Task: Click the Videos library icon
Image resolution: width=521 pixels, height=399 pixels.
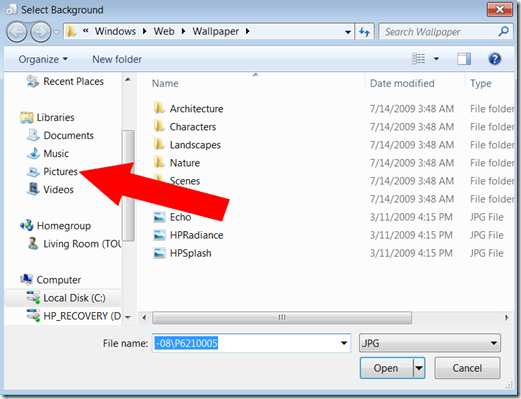Action: [x=33, y=189]
